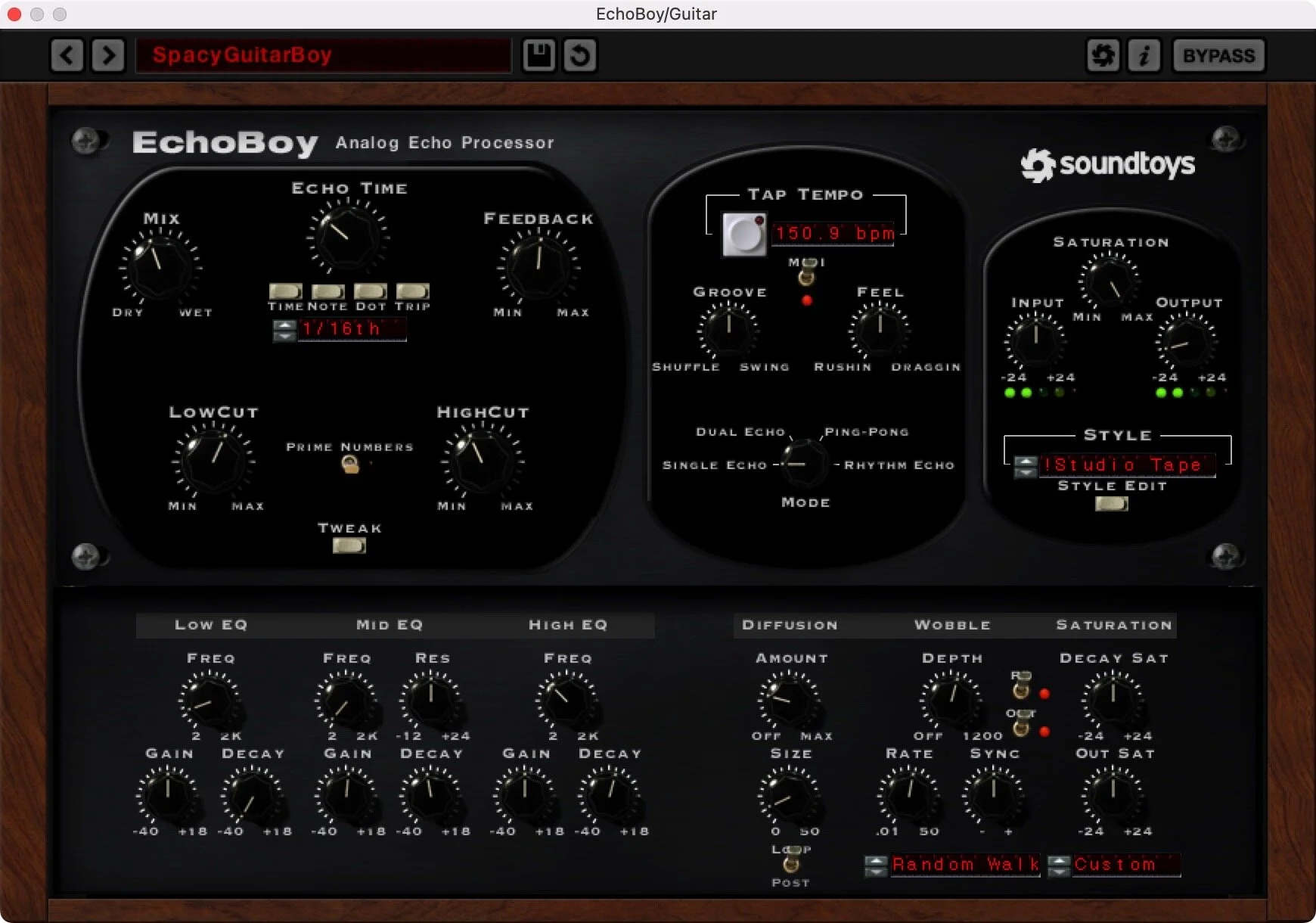Open the SpacyGuitarBoy preset name display
1316x923 pixels.
coord(323,55)
